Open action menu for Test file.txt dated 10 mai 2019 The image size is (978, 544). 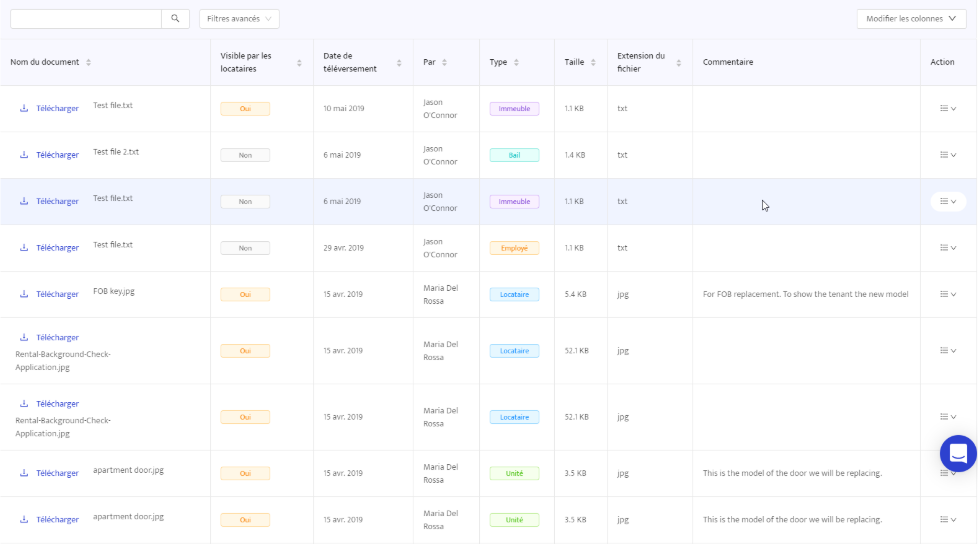click(x=948, y=109)
